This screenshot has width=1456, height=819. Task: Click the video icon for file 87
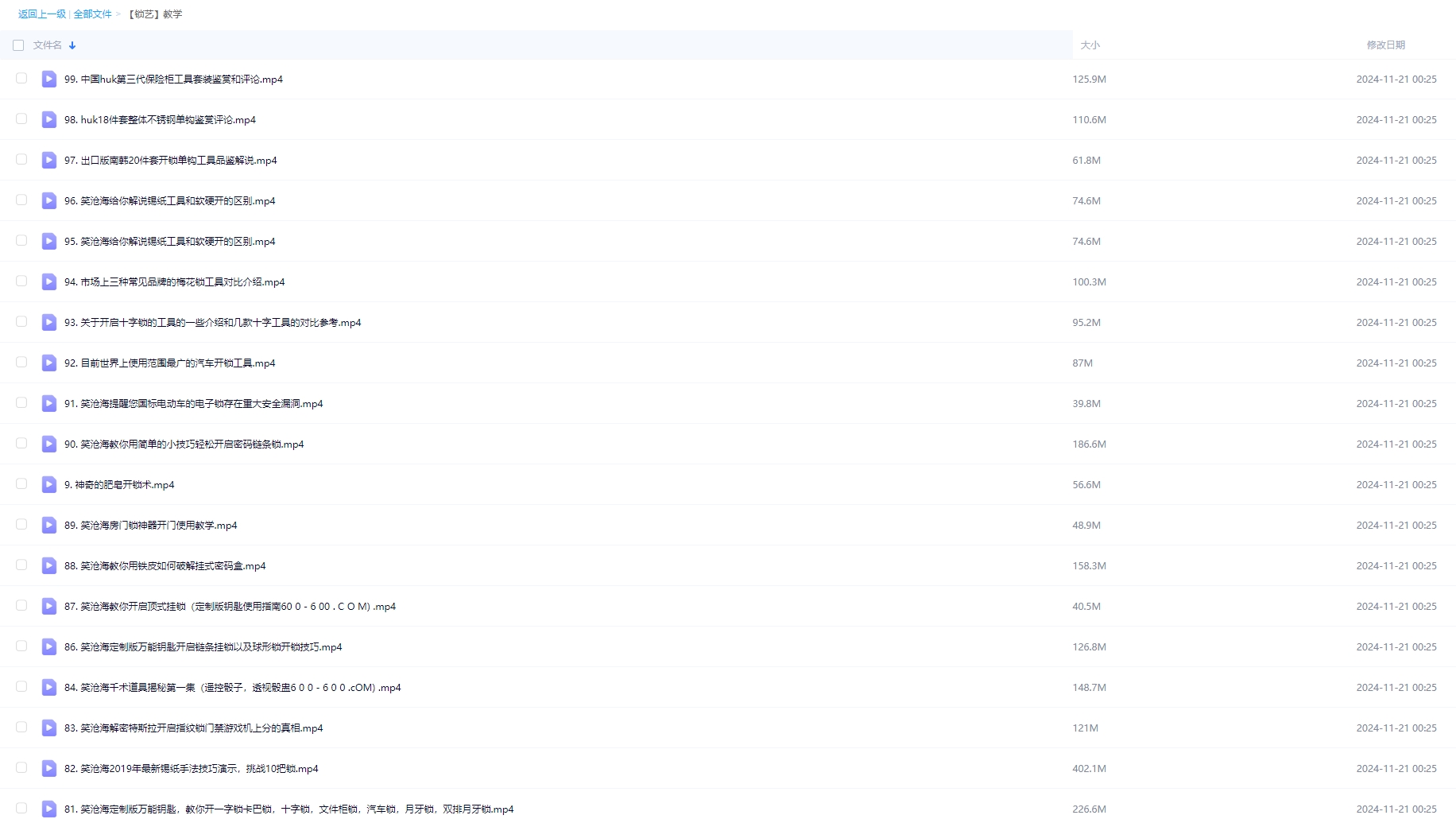coord(49,606)
